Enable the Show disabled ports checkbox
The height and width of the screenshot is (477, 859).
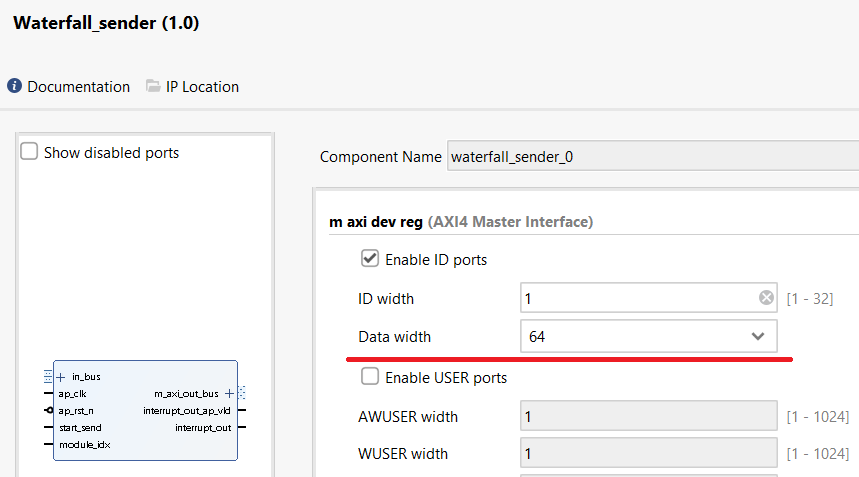pos(30,152)
